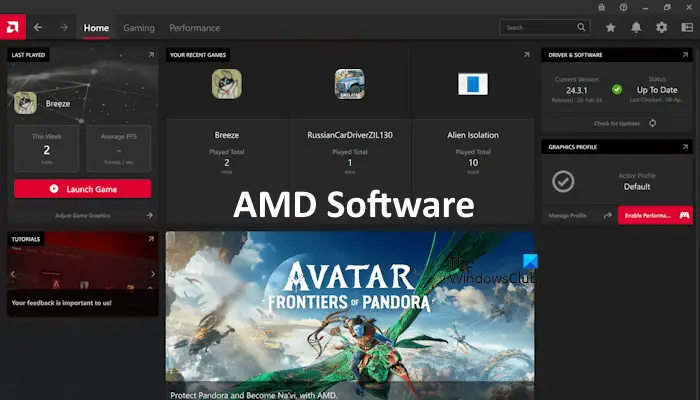Image resolution: width=700 pixels, height=400 pixels.
Task: Focus the Search input field
Action: 545,27
